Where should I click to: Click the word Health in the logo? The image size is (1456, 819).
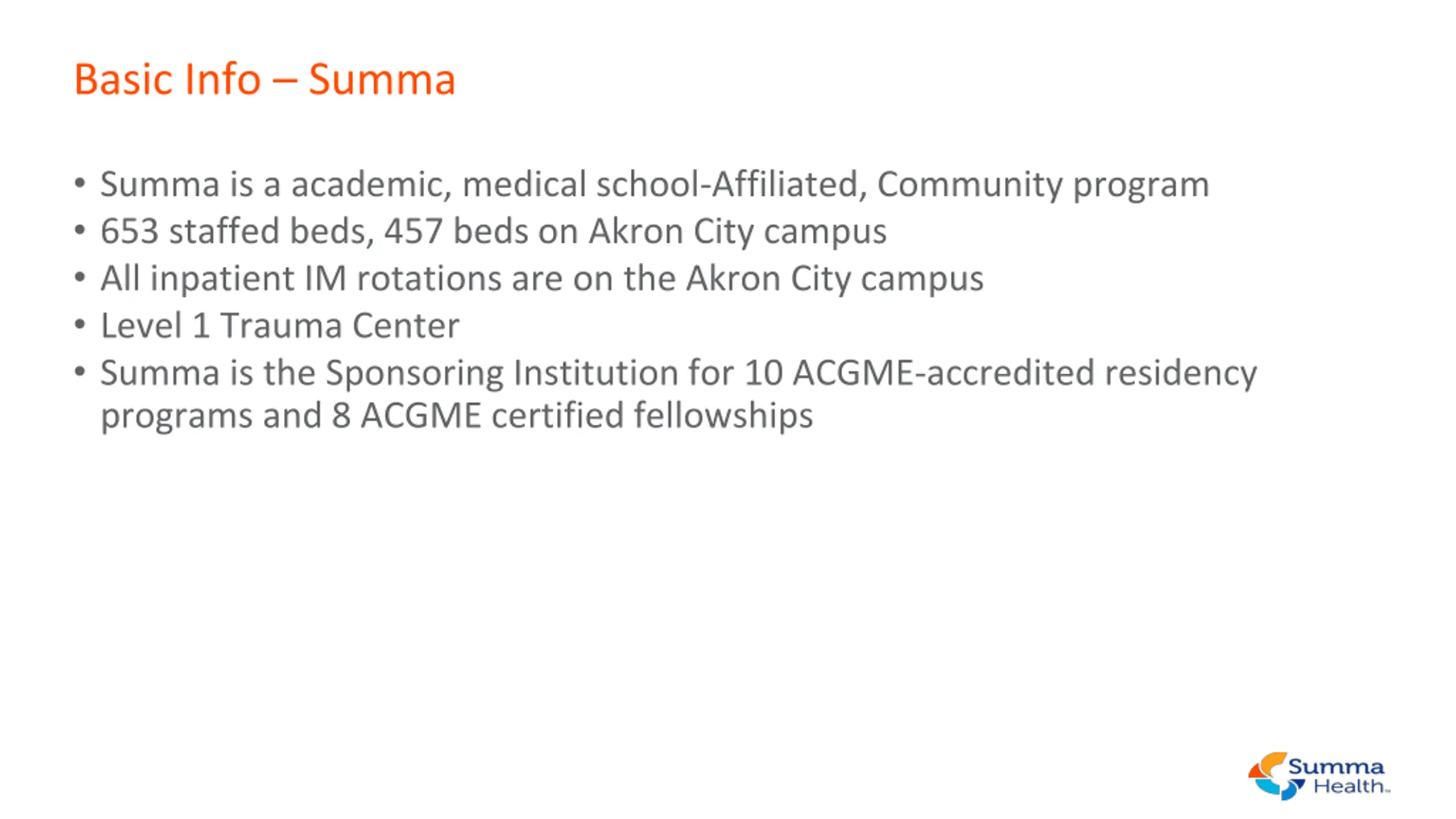pyautogui.click(x=1349, y=787)
